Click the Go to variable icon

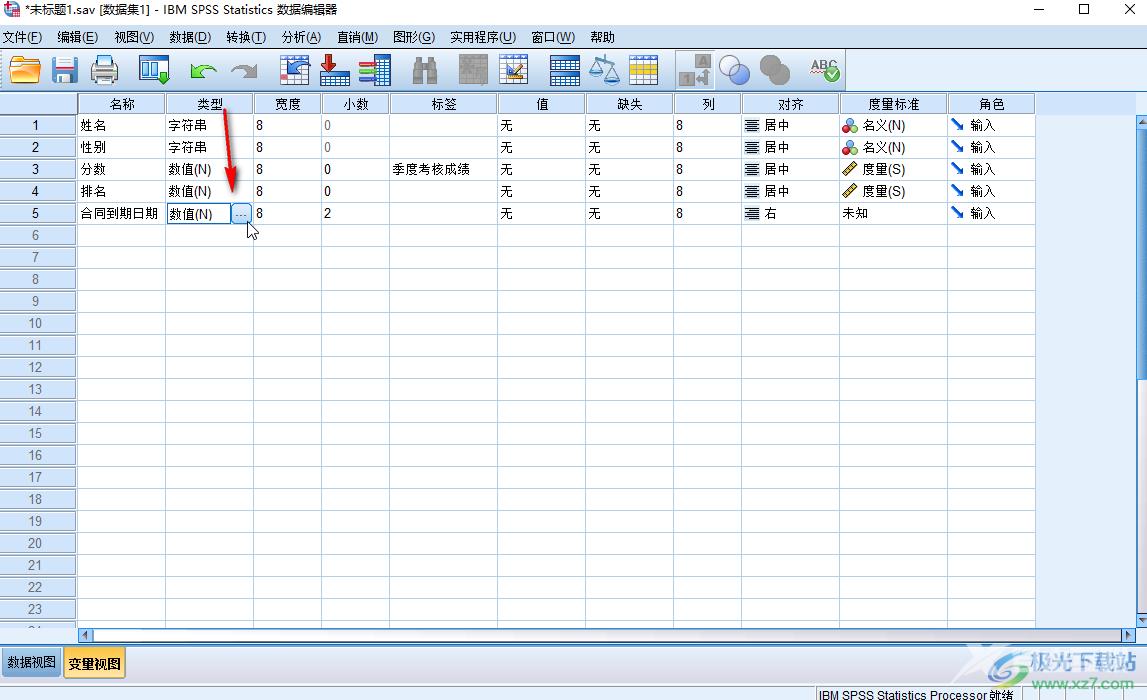point(334,70)
